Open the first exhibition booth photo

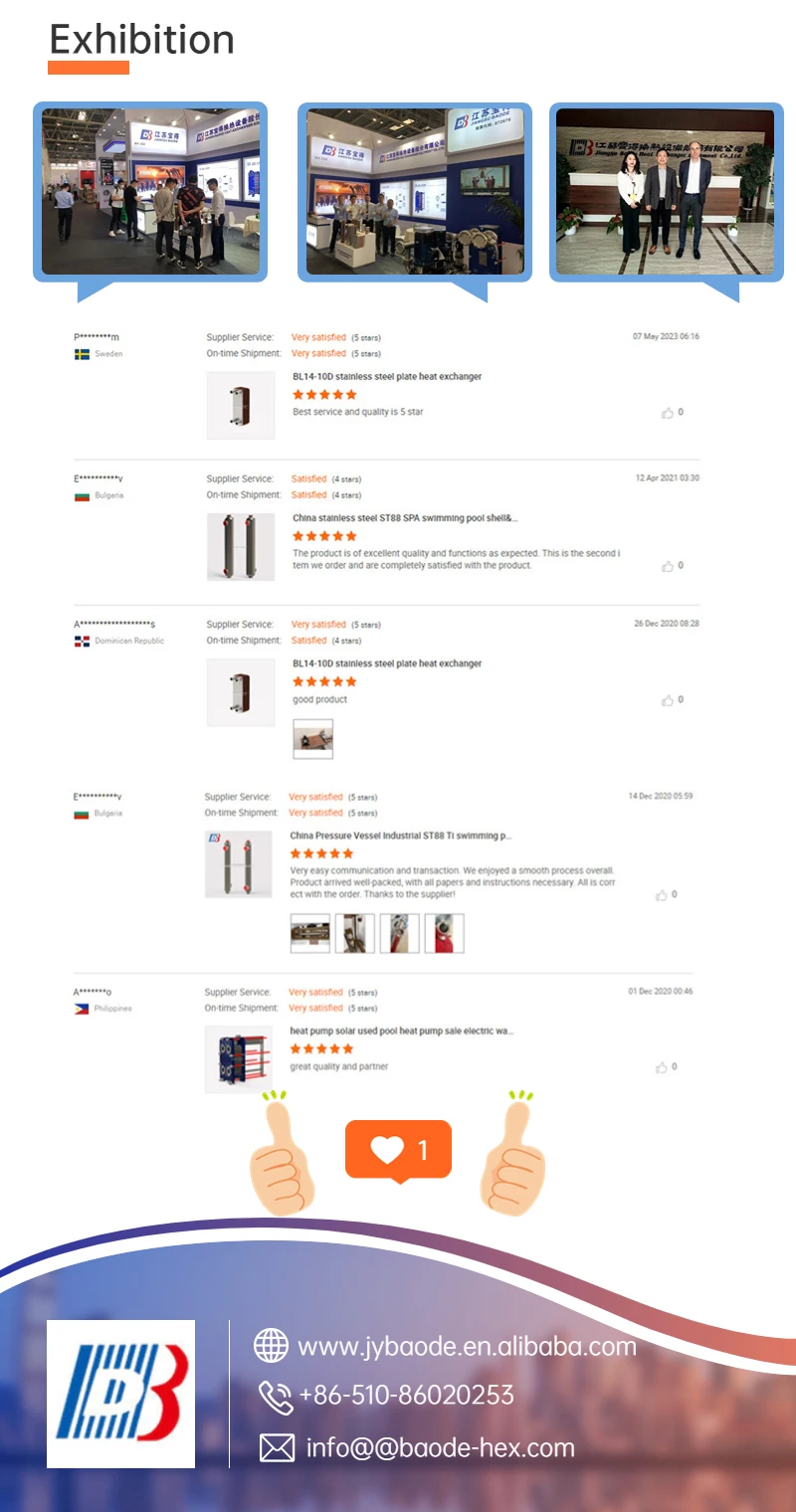click(150, 192)
